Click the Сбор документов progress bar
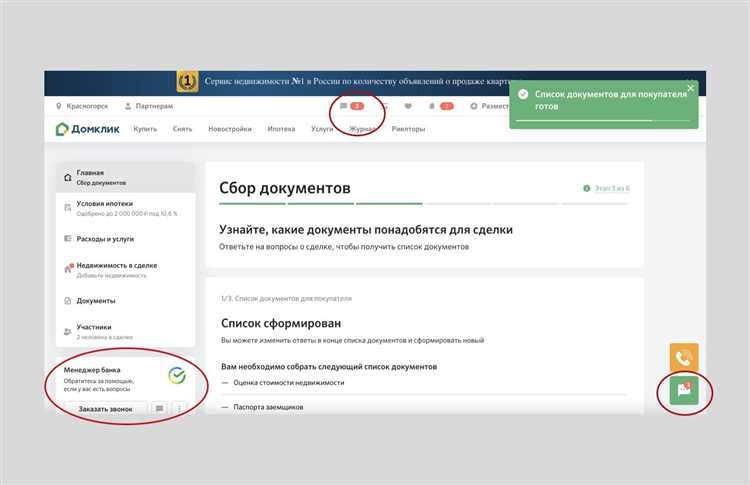Viewport: 750px width, 485px height. click(x=423, y=204)
